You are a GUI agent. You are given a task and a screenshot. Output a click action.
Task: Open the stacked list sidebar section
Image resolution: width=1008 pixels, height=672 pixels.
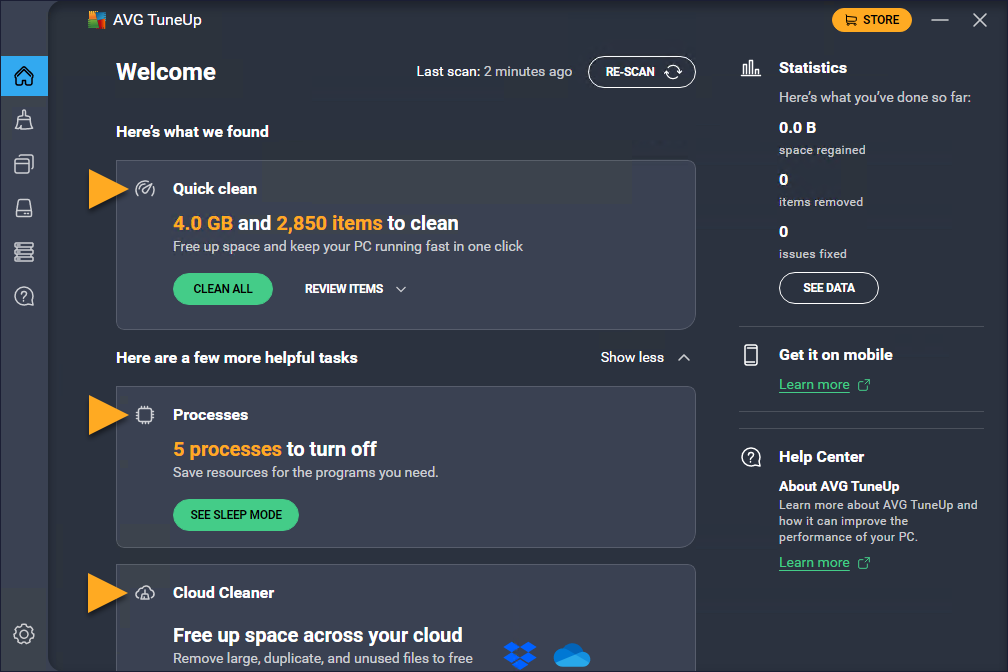tap(24, 251)
